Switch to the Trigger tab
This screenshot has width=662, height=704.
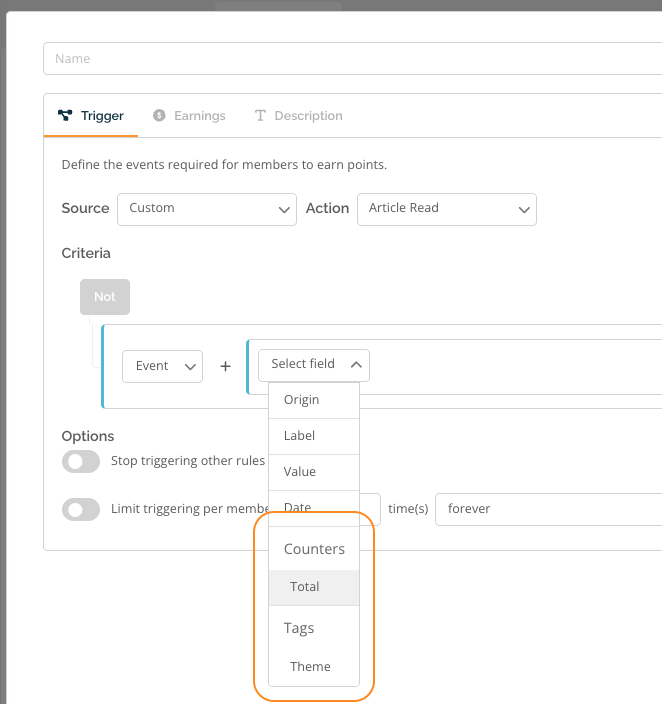[x=91, y=116]
